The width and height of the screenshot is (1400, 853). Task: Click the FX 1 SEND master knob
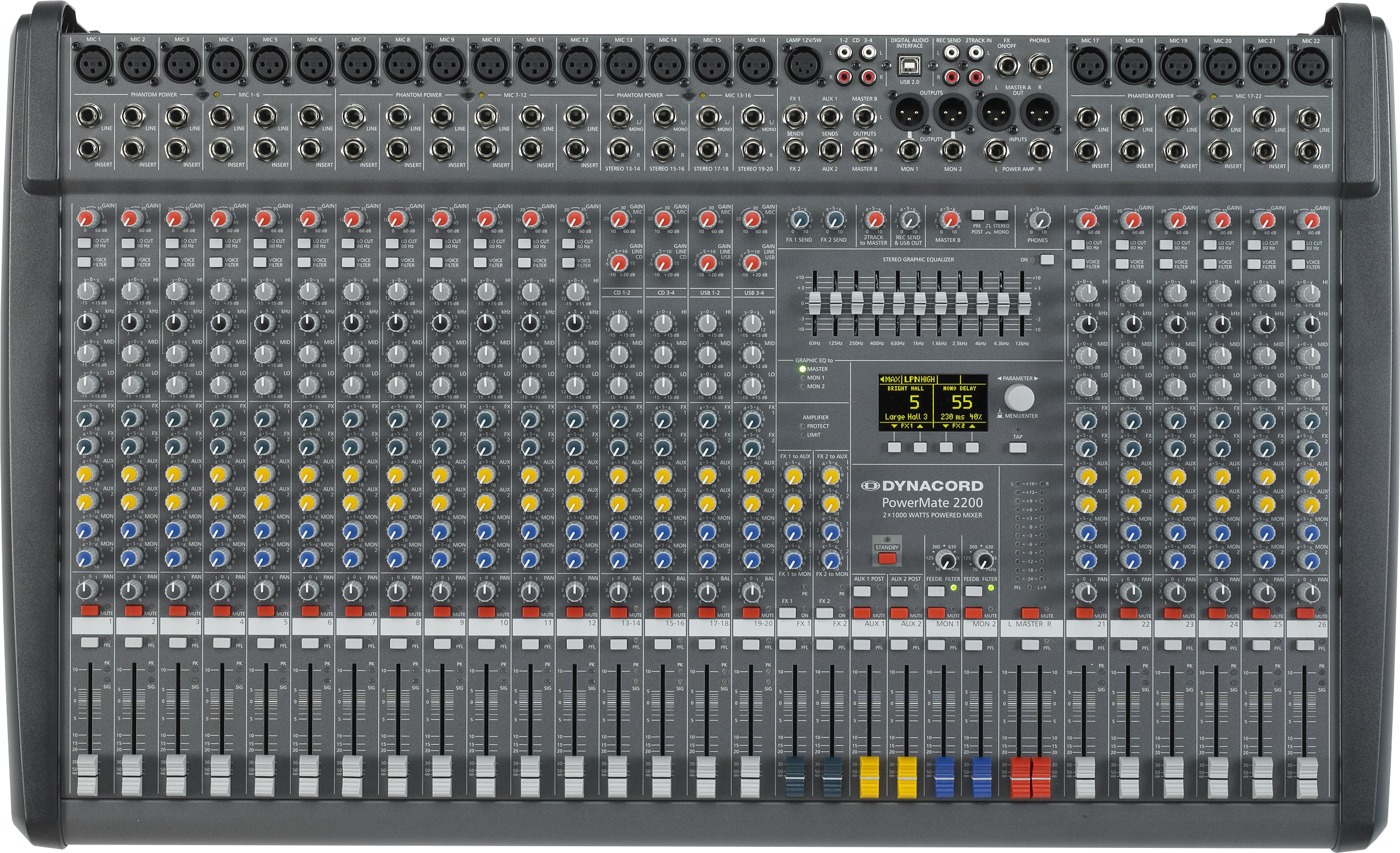(799, 219)
